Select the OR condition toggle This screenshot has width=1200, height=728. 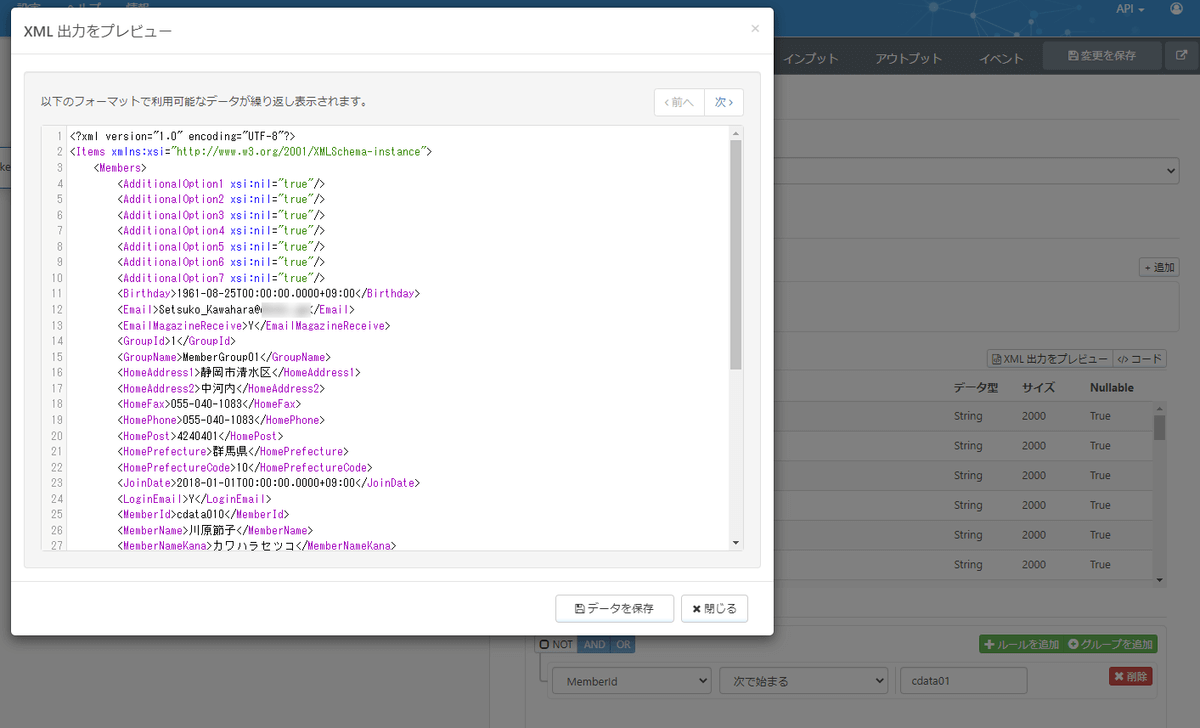pyautogui.click(x=623, y=645)
